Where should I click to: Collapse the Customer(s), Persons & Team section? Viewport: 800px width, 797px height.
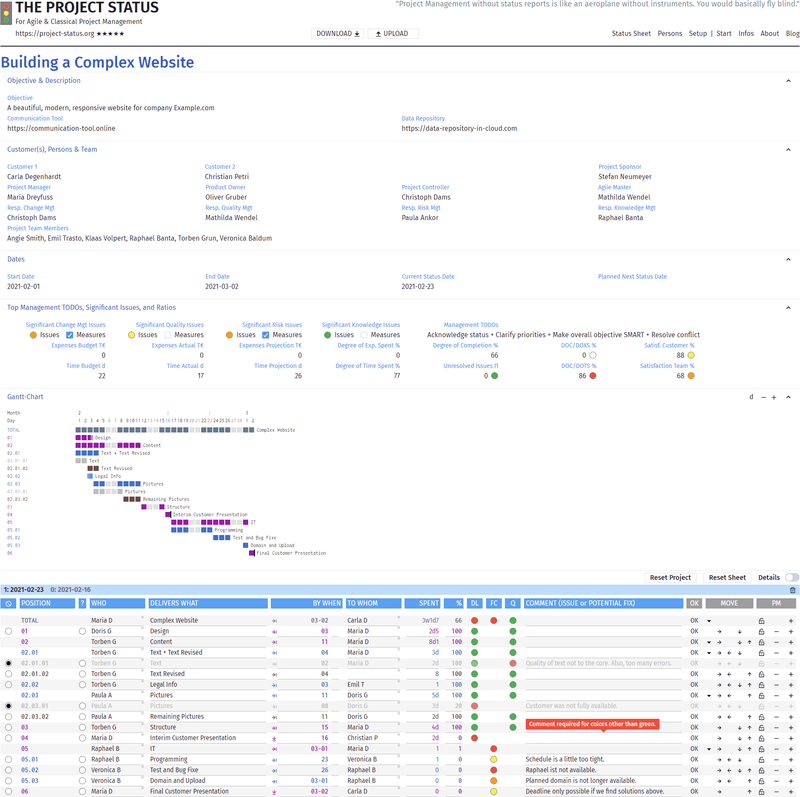tap(788, 149)
